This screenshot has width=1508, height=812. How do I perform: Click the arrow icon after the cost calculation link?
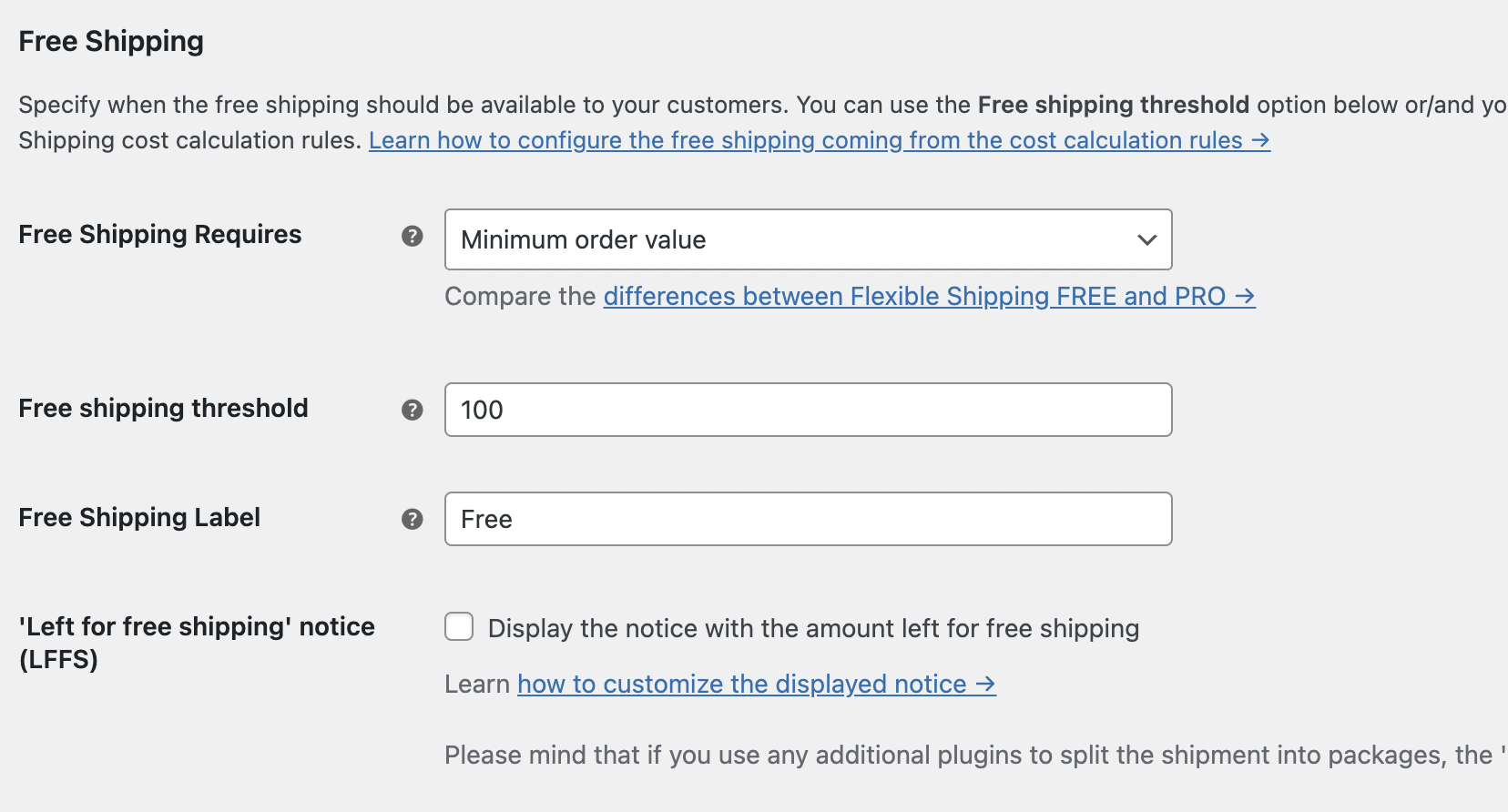click(x=1260, y=140)
